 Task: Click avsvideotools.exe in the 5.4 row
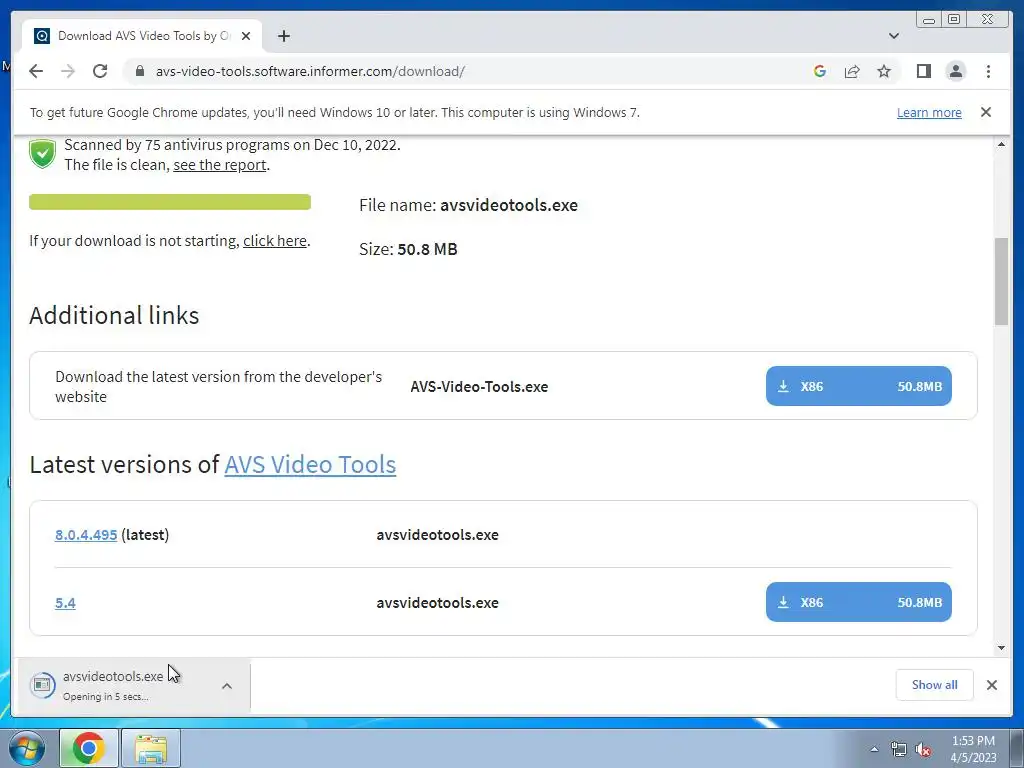coord(438,603)
